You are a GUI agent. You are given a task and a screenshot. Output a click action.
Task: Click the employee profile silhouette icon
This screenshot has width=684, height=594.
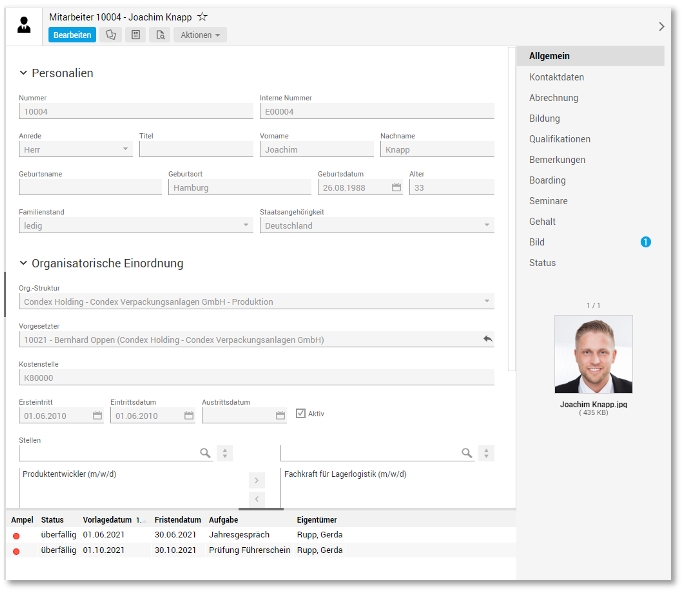[24, 25]
